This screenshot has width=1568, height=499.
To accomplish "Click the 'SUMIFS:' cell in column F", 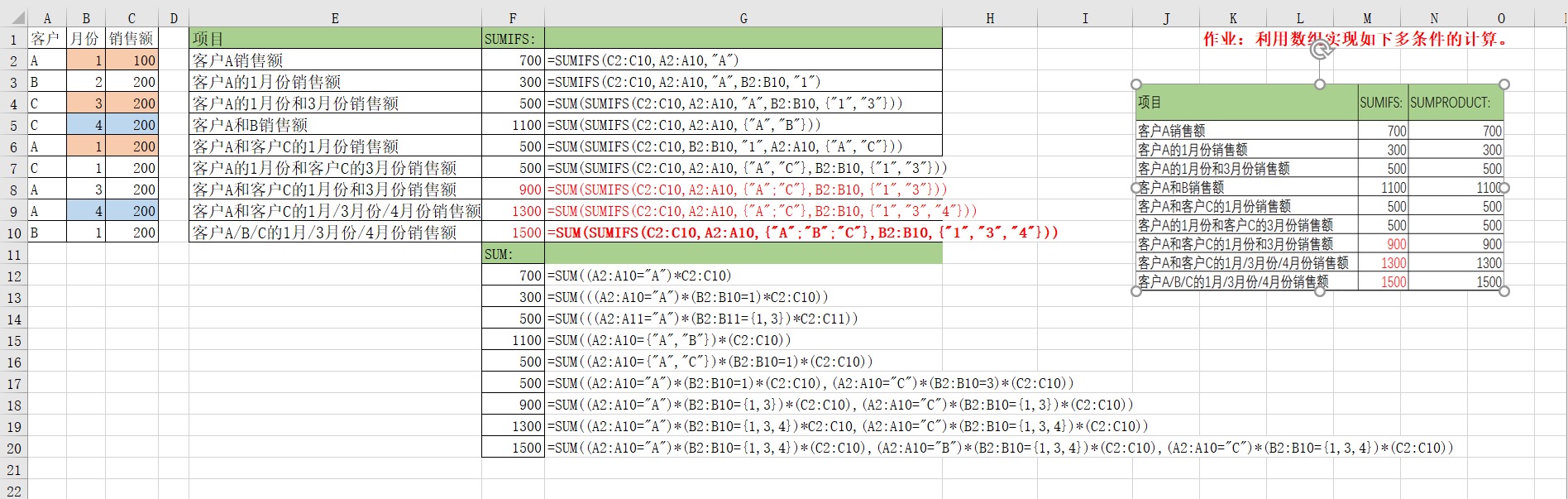I will tap(513, 39).
